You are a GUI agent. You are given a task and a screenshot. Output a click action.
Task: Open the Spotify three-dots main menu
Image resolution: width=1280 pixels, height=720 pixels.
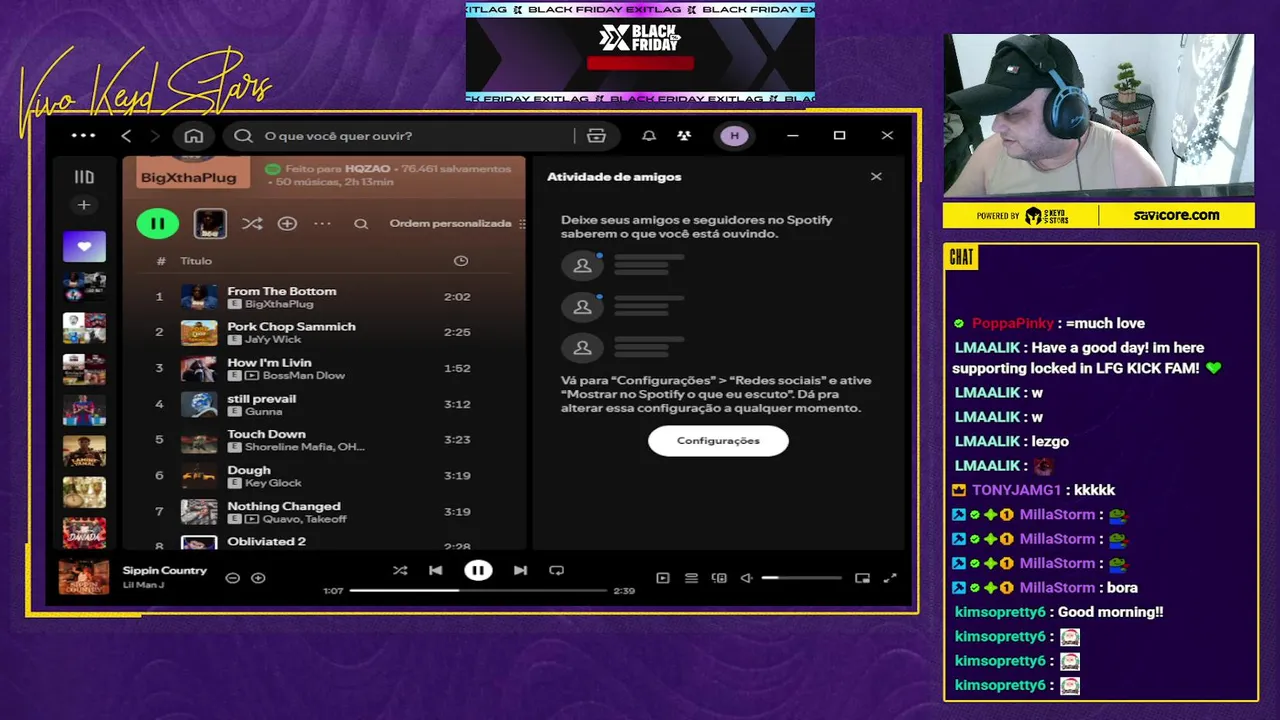(x=84, y=136)
